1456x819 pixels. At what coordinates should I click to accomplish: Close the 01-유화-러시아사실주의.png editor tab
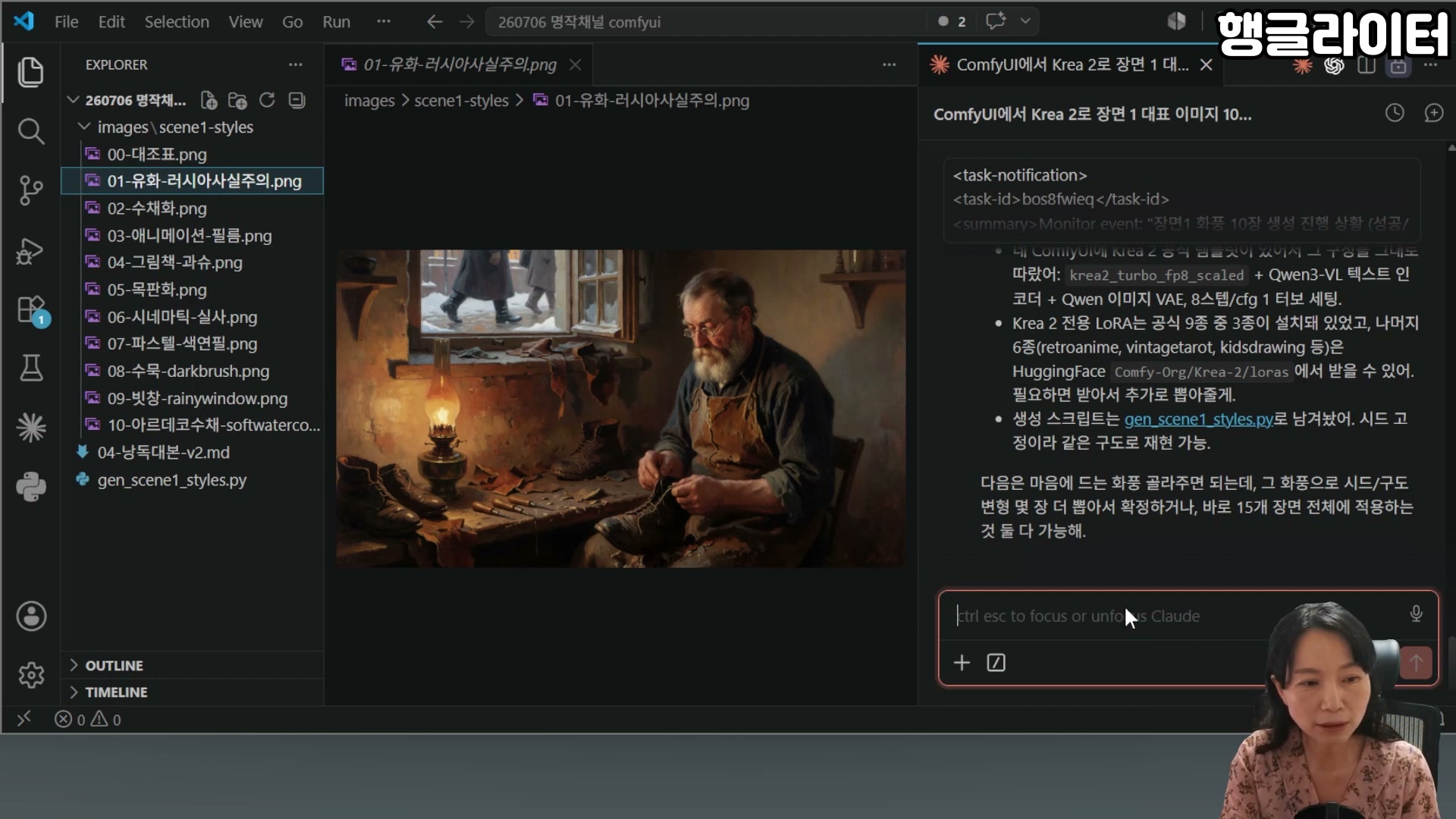tap(576, 64)
